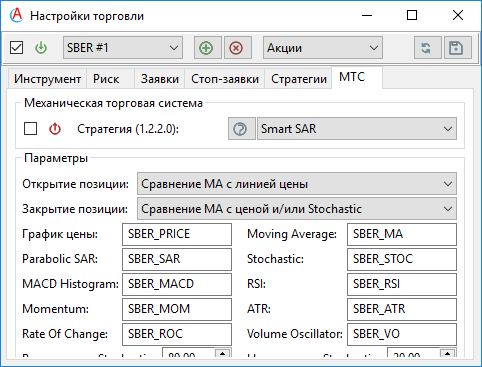Switch to the Стоп-заявки tab
Viewport: 482px width, 367px height.
pyautogui.click(x=225, y=79)
